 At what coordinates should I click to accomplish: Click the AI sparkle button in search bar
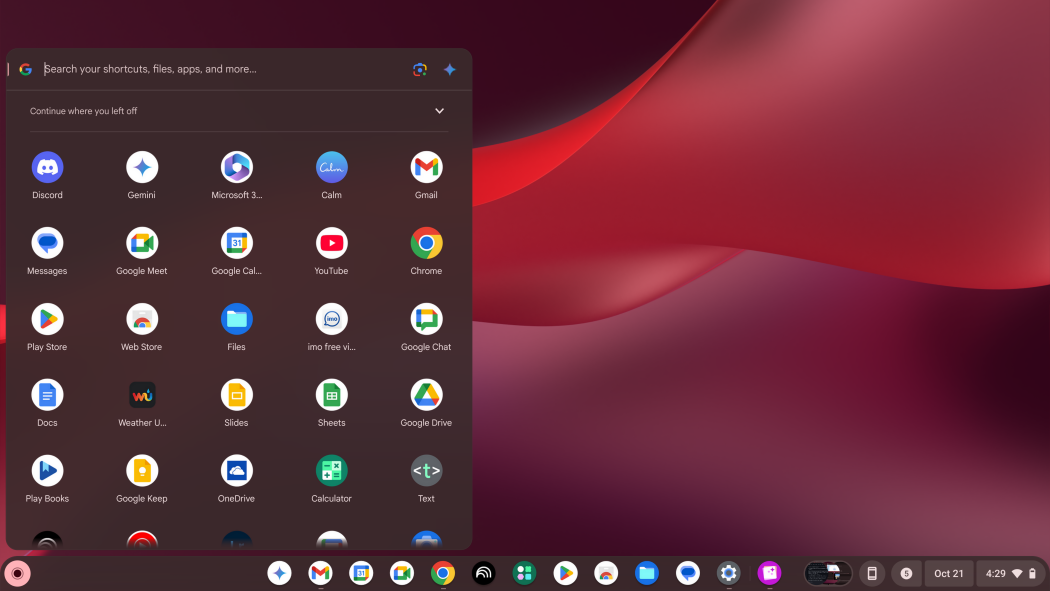tap(449, 69)
